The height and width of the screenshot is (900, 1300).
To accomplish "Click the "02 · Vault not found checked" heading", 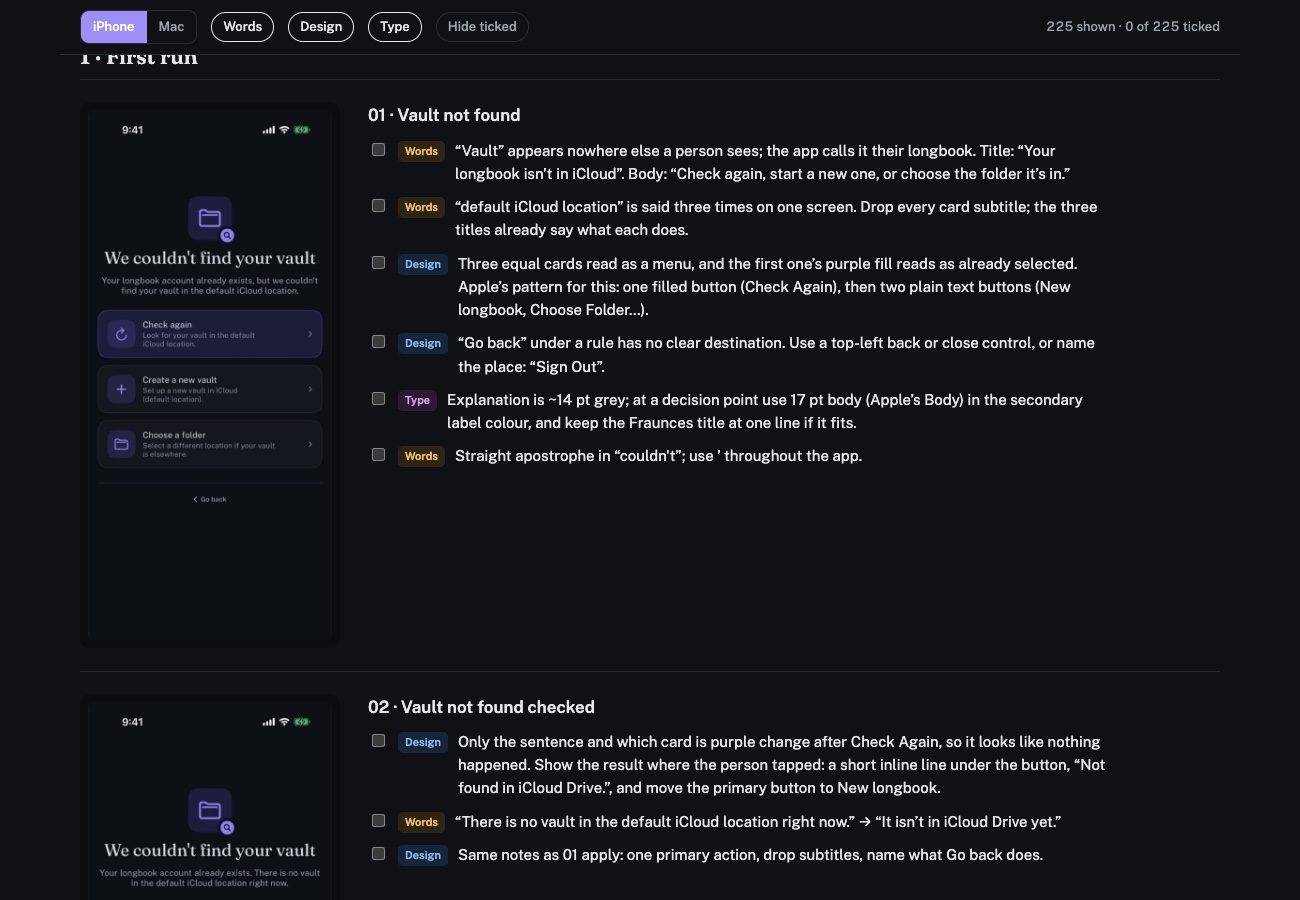I will tap(481, 707).
